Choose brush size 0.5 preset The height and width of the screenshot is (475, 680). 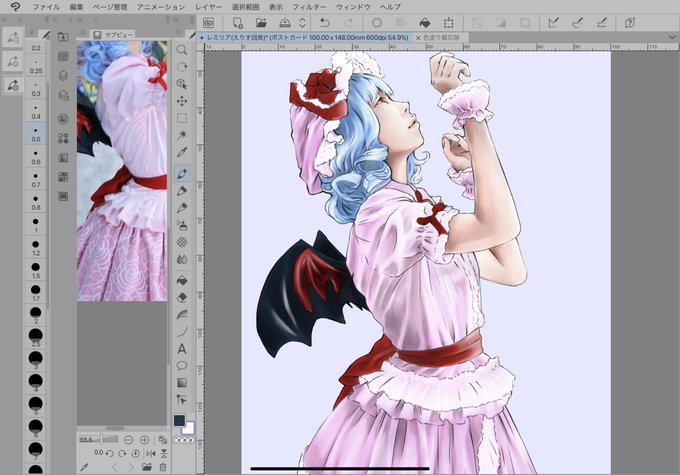(x=36, y=133)
